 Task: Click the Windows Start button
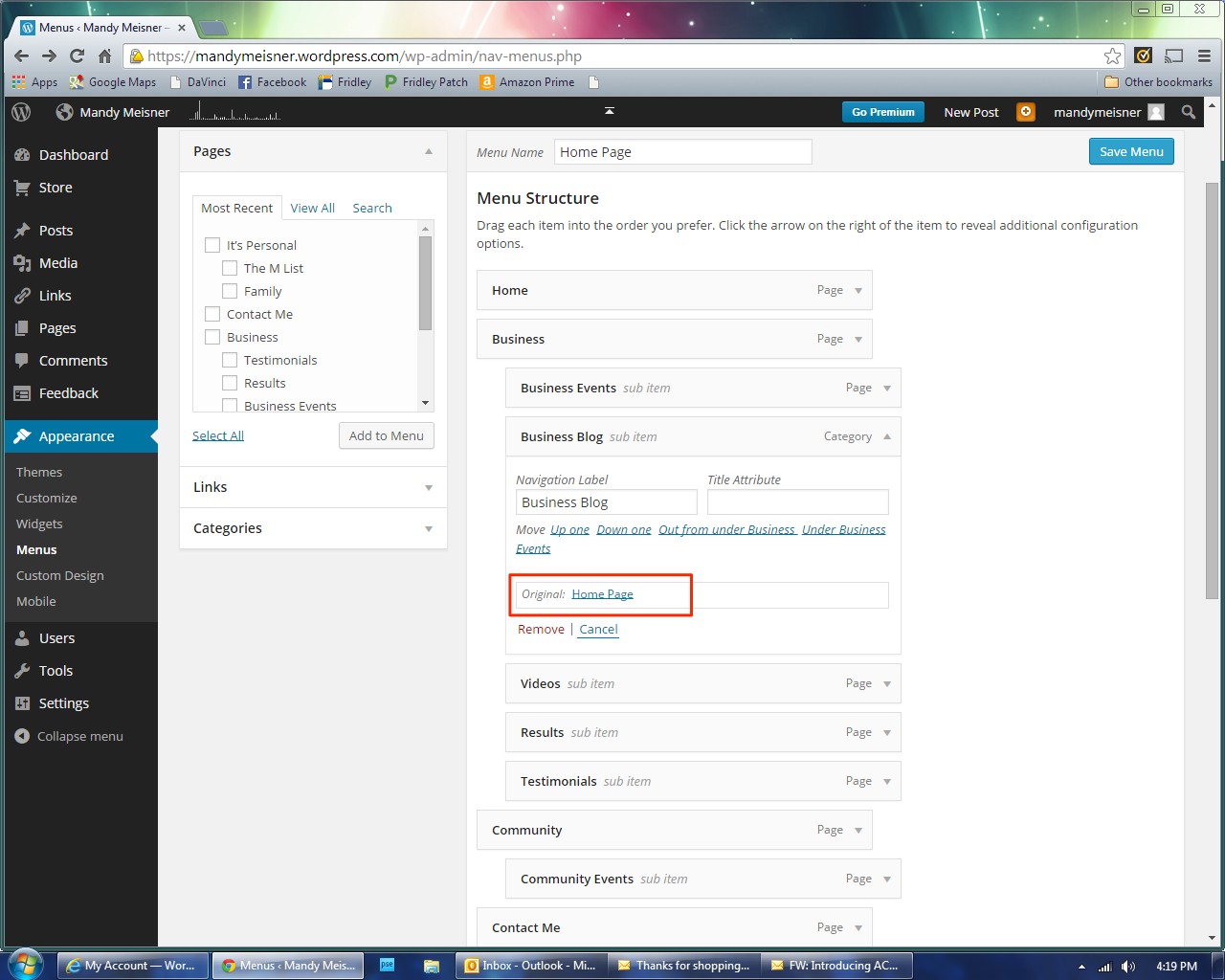[x=26, y=965]
